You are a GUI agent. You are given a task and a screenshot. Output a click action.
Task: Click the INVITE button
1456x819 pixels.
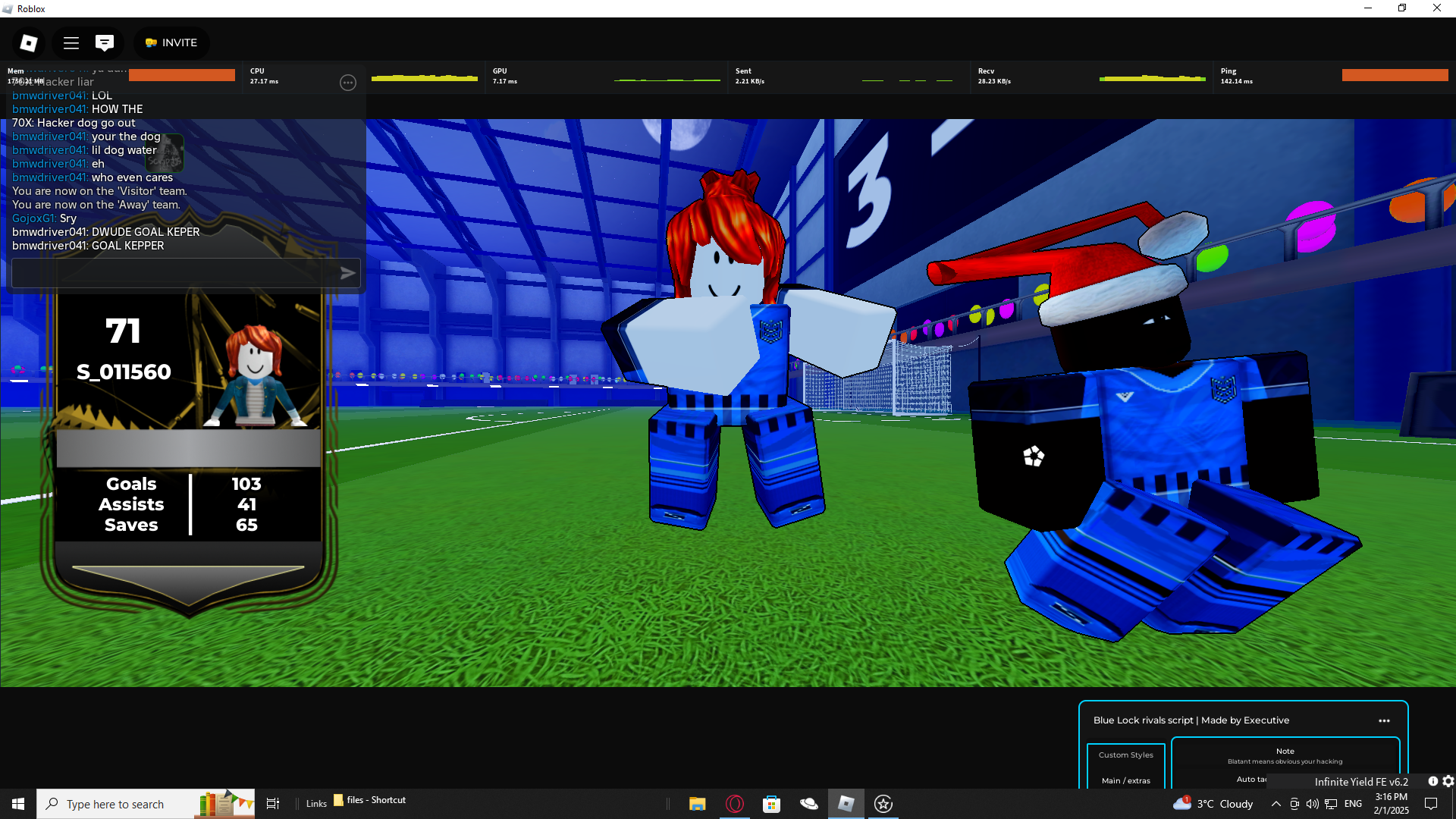(x=172, y=43)
